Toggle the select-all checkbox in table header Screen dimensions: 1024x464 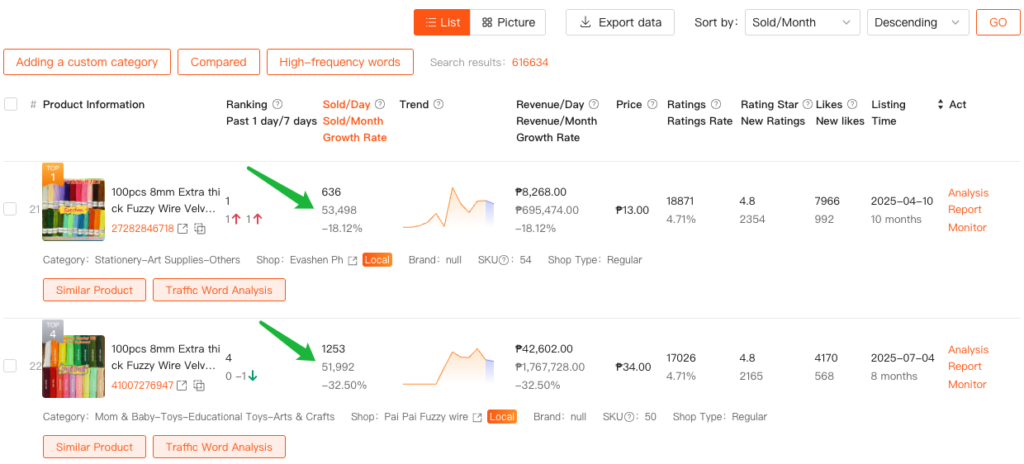tap(10, 105)
